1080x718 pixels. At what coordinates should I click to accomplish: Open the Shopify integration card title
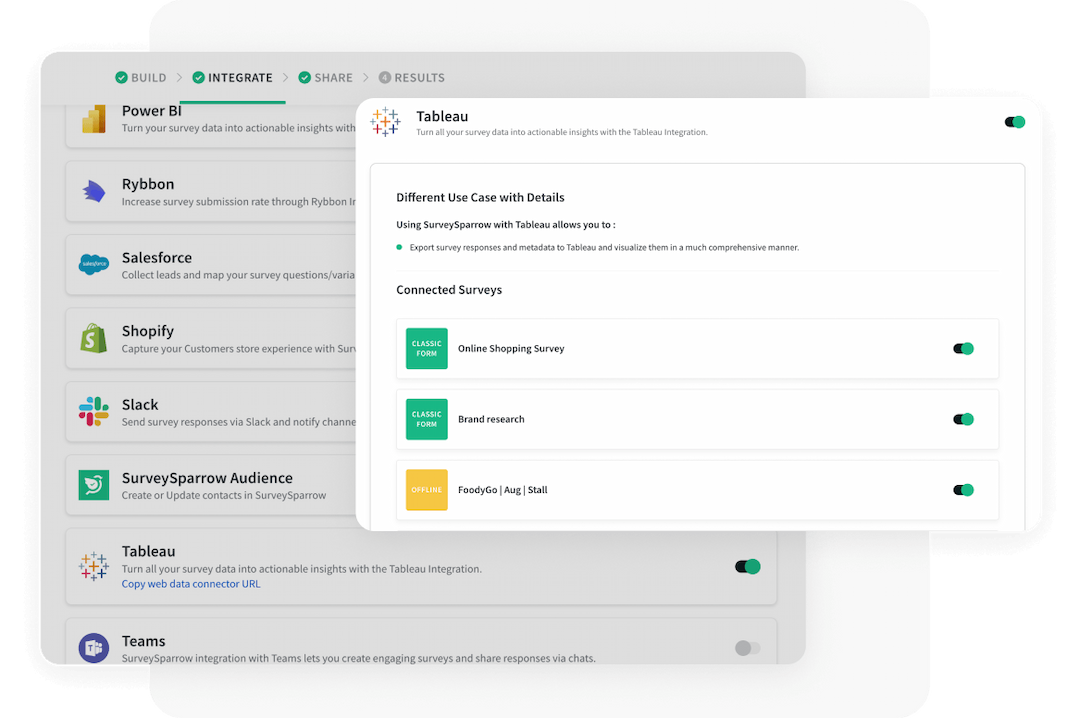pyautogui.click(x=147, y=331)
